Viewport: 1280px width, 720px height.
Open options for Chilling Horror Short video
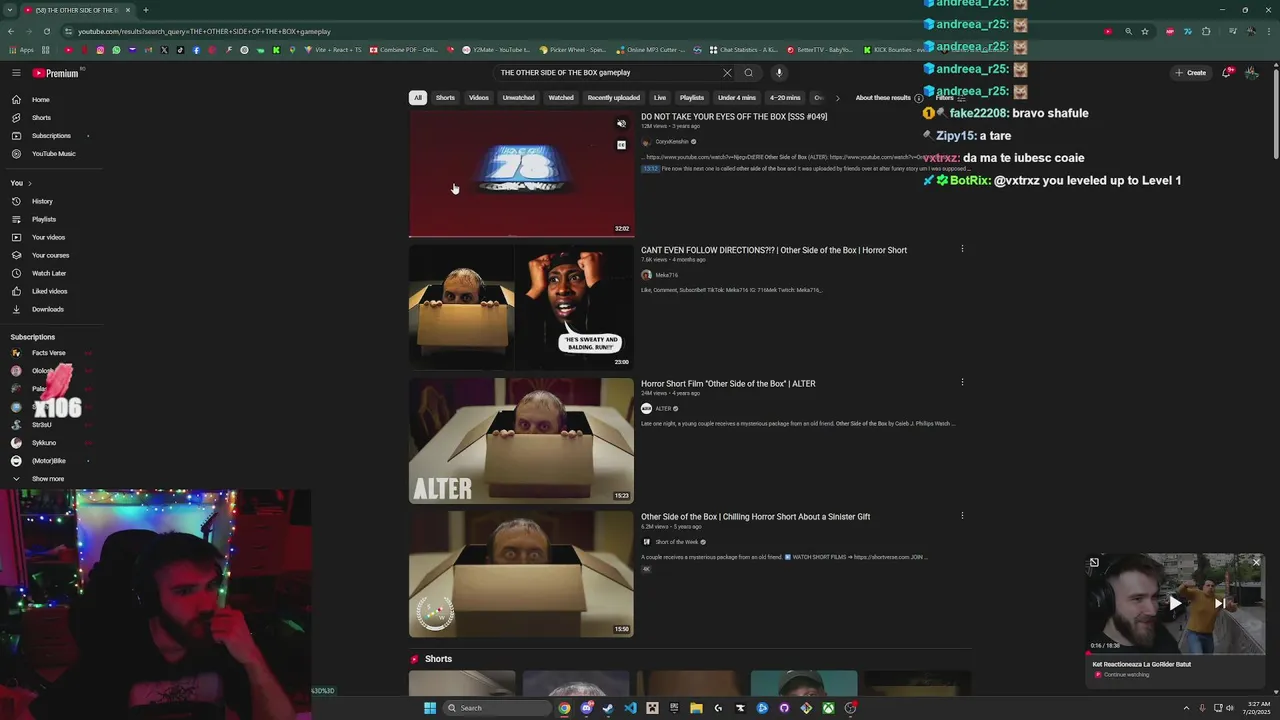(x=962, y=516)
